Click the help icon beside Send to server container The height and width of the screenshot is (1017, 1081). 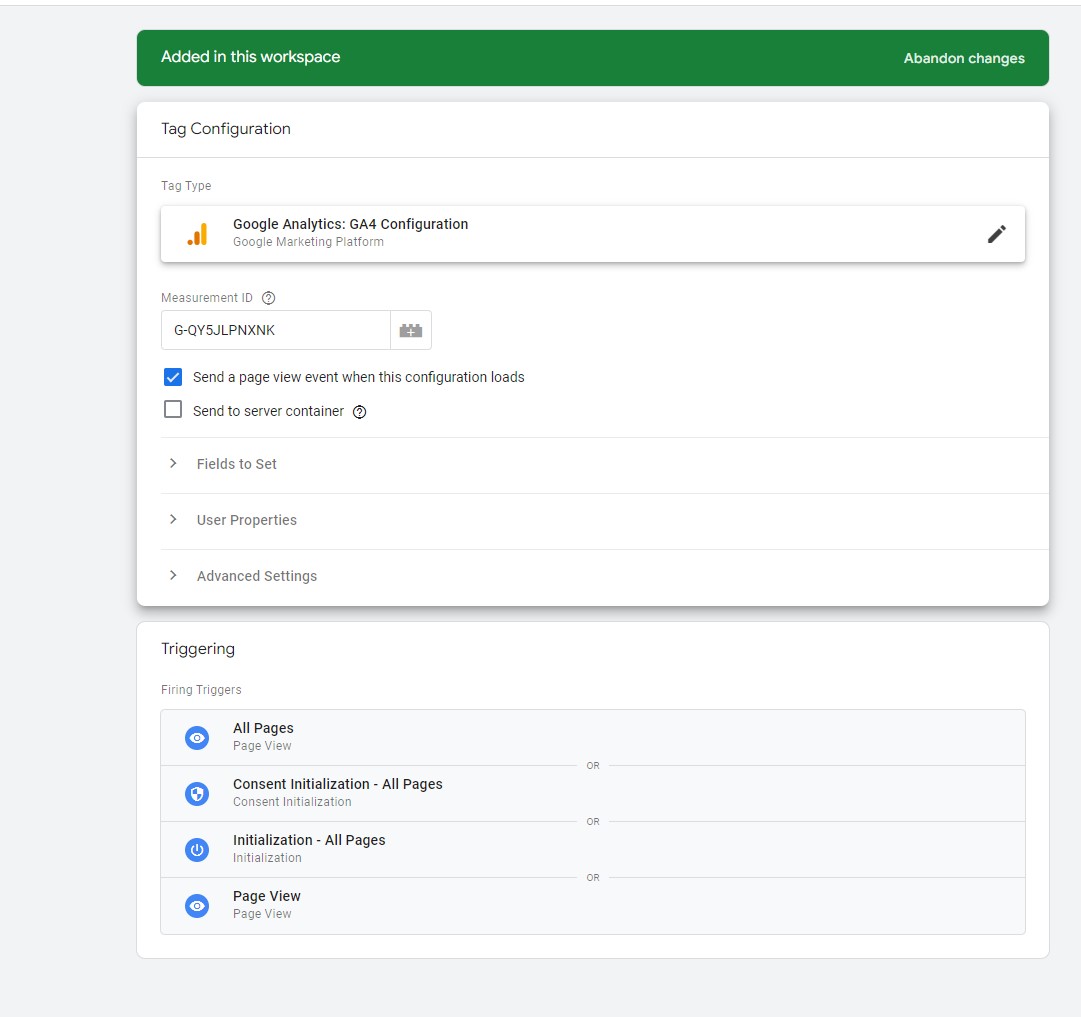pyautogui.click(x=360, y=412)
